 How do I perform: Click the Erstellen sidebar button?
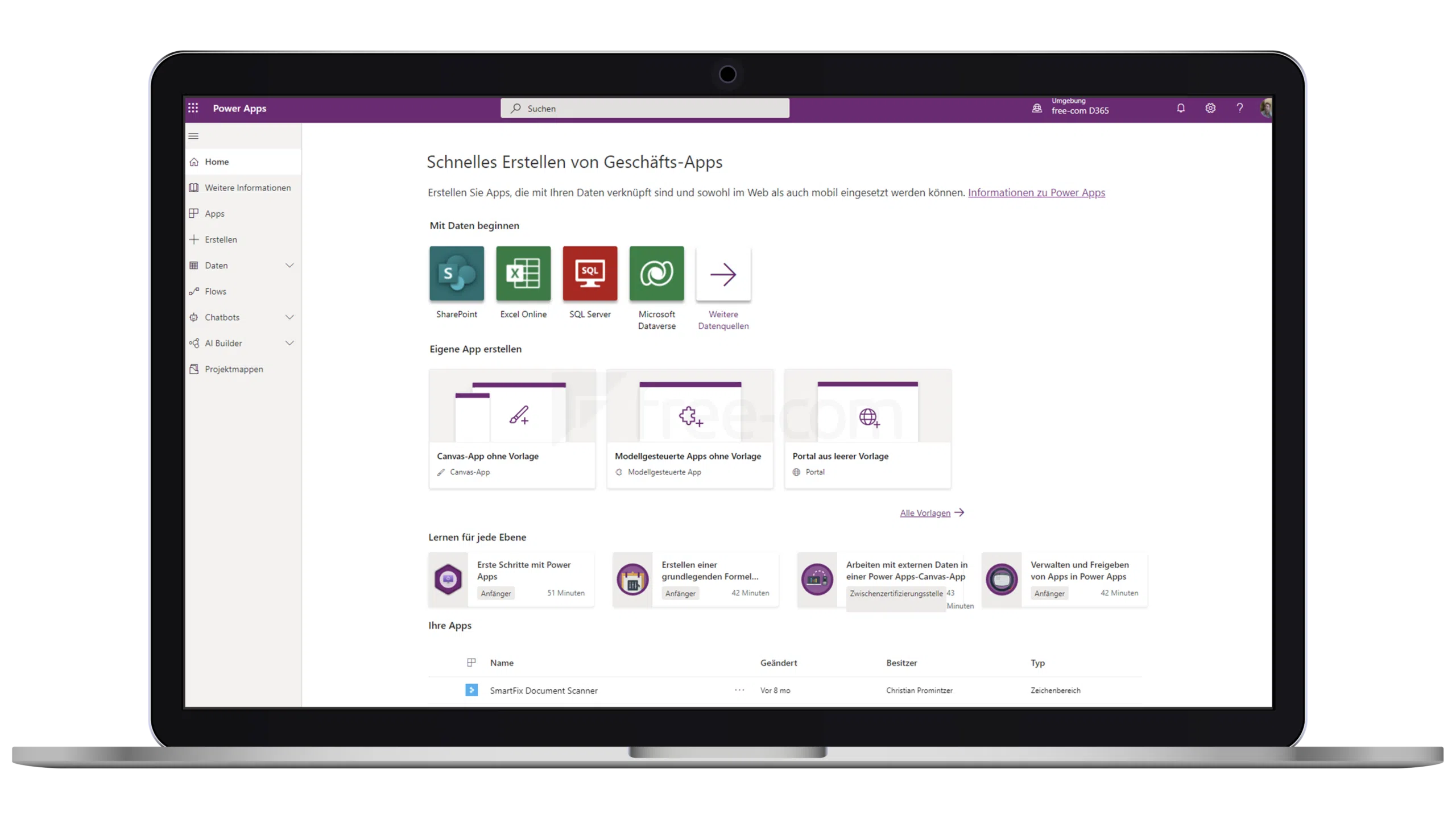click(221, 239)
